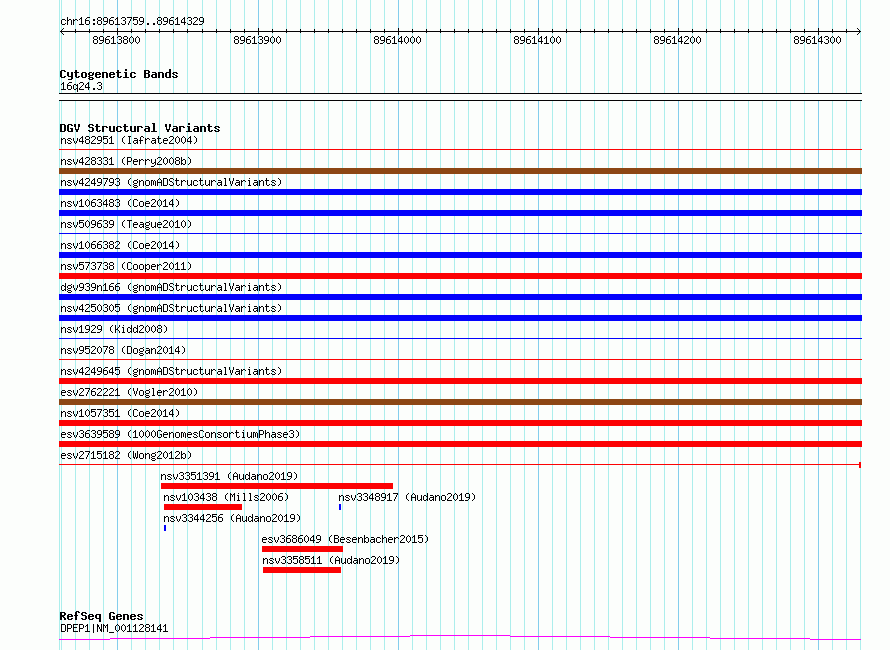Select the red bar of nsv3358511
The height and width of the screenshot is (650, 890).
pos(302,570)
